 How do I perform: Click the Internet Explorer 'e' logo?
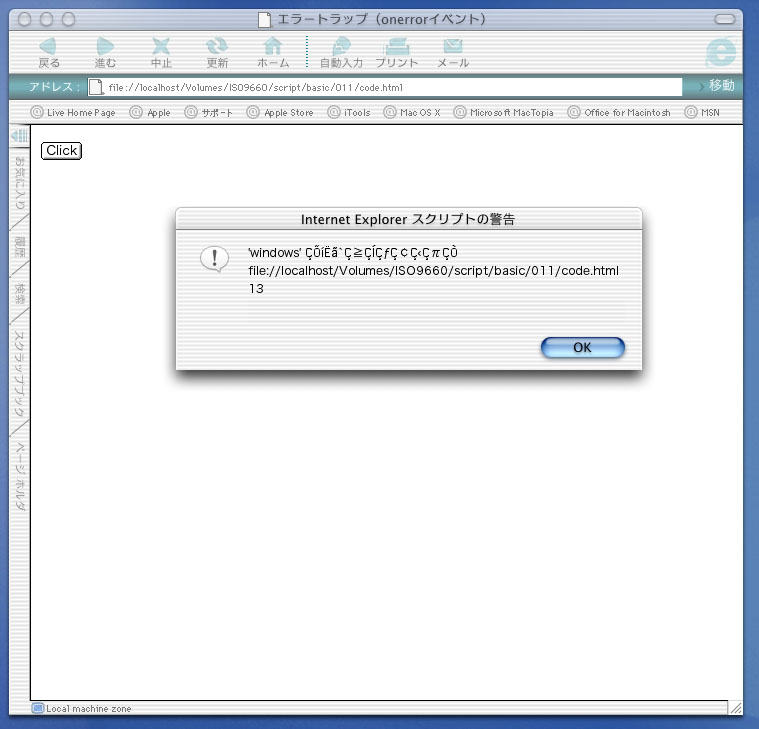click(721, 52)
